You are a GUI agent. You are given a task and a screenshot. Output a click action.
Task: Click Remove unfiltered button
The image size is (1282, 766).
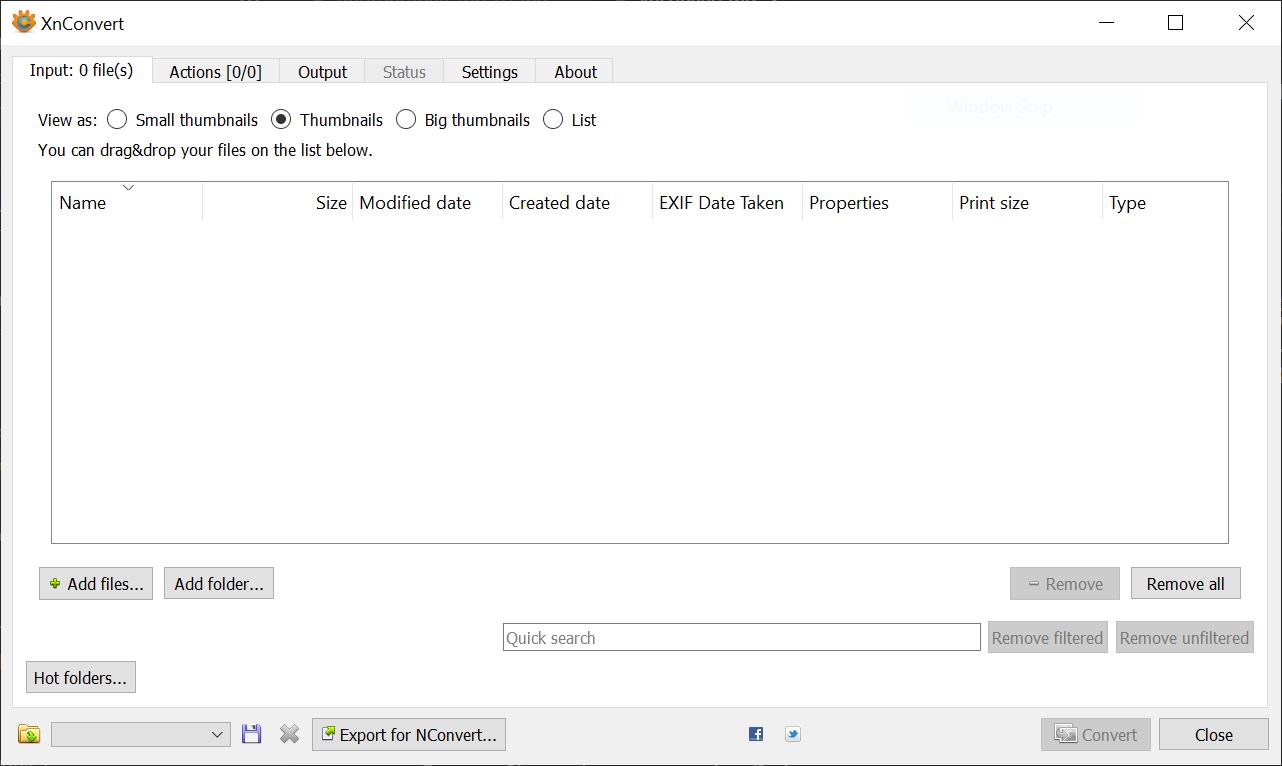tap(1184, 638)
